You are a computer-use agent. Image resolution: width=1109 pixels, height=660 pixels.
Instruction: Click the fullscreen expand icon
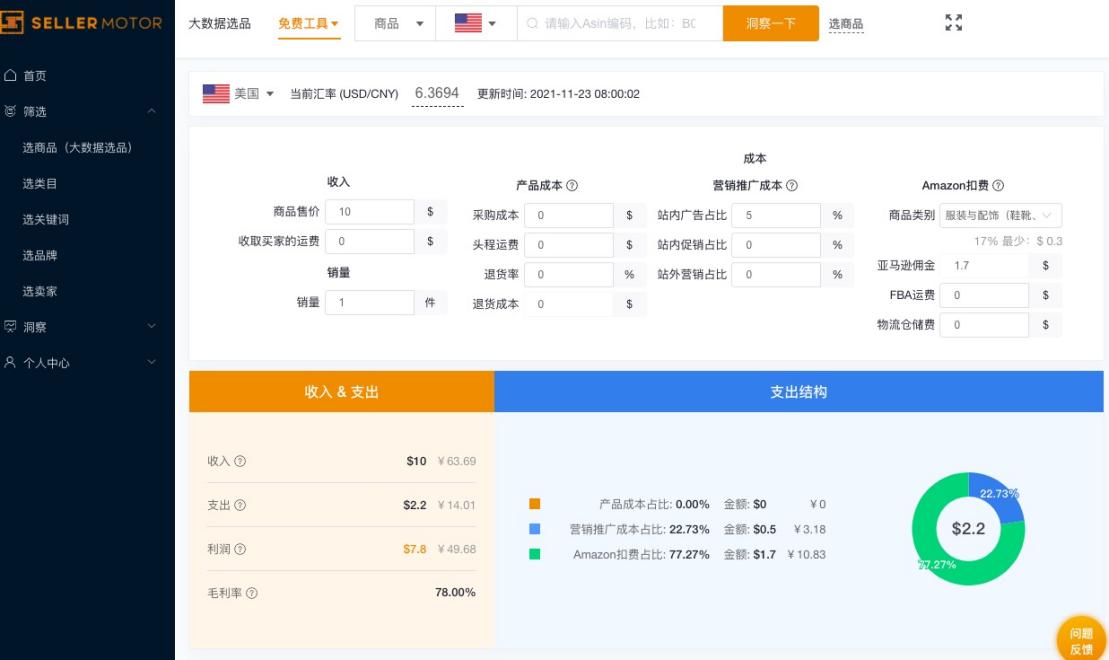coord(953,23)
